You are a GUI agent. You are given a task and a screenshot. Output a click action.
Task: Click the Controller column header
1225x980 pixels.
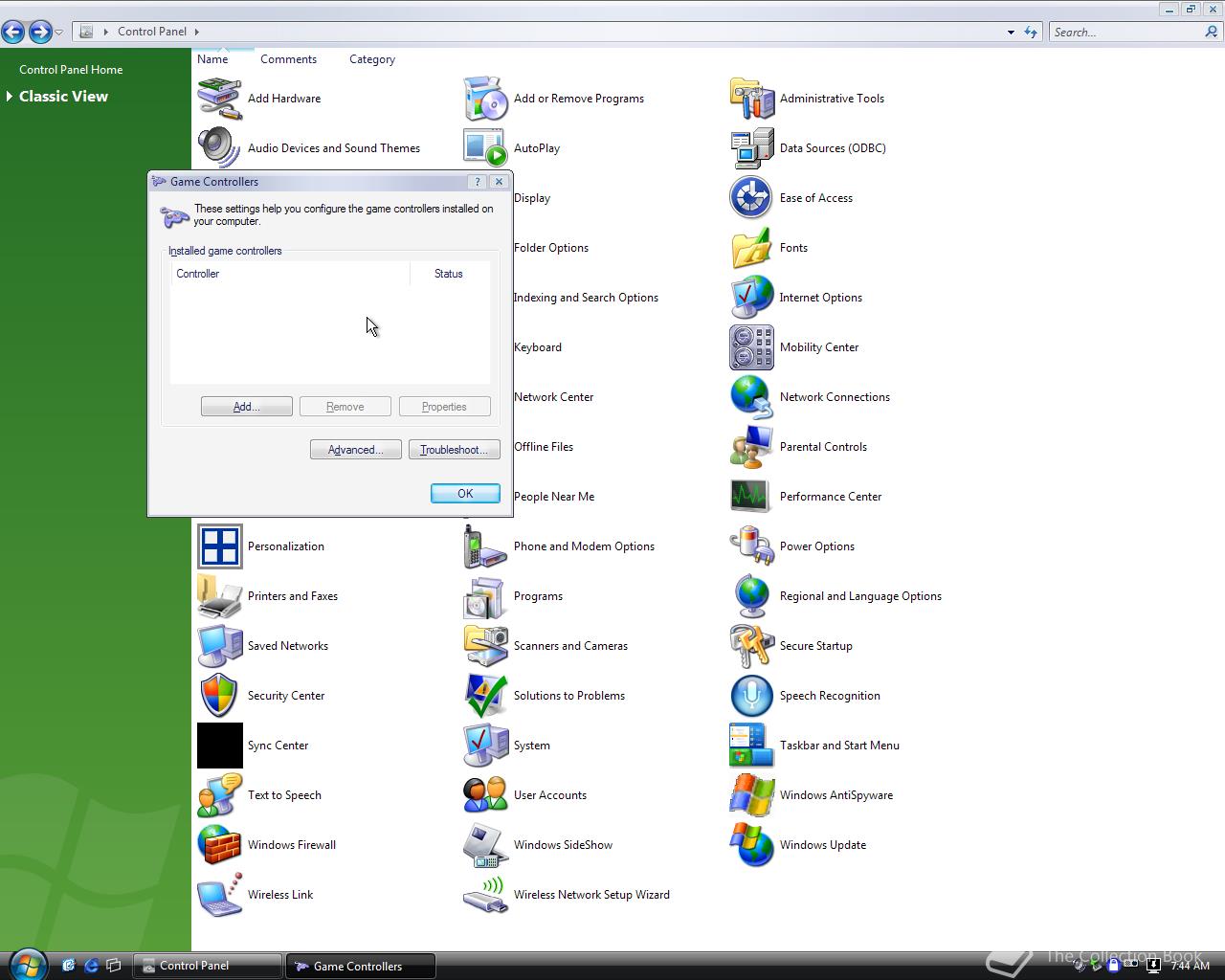[x=290, y=274]
